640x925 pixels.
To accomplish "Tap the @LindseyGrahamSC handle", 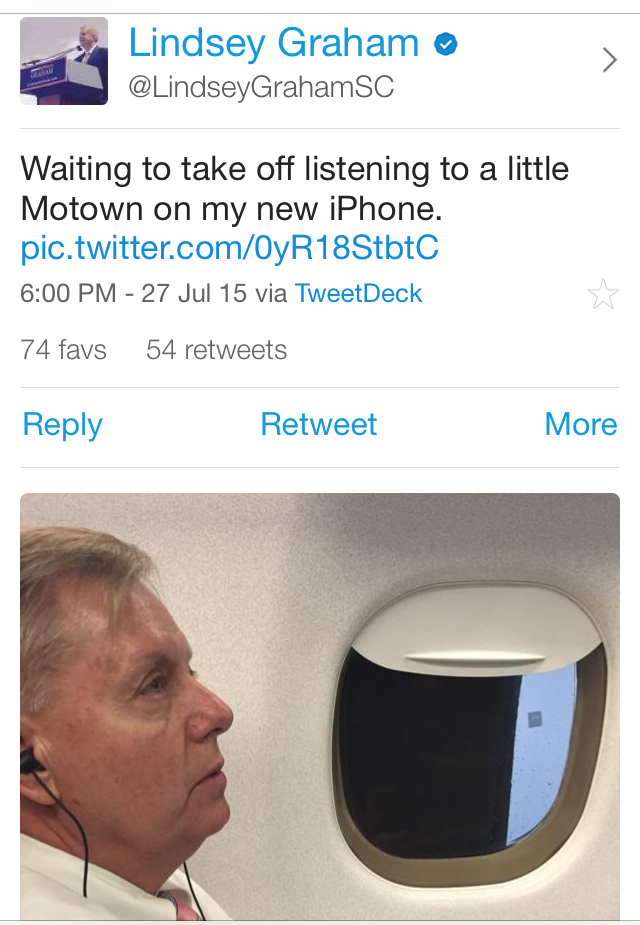I will [x=261, y=88].
